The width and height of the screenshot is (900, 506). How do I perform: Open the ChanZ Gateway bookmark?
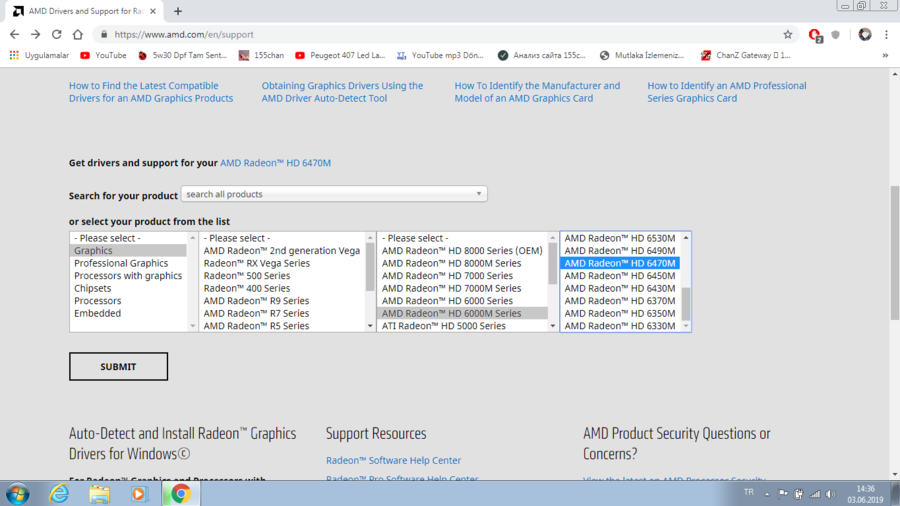click(746, 55)
